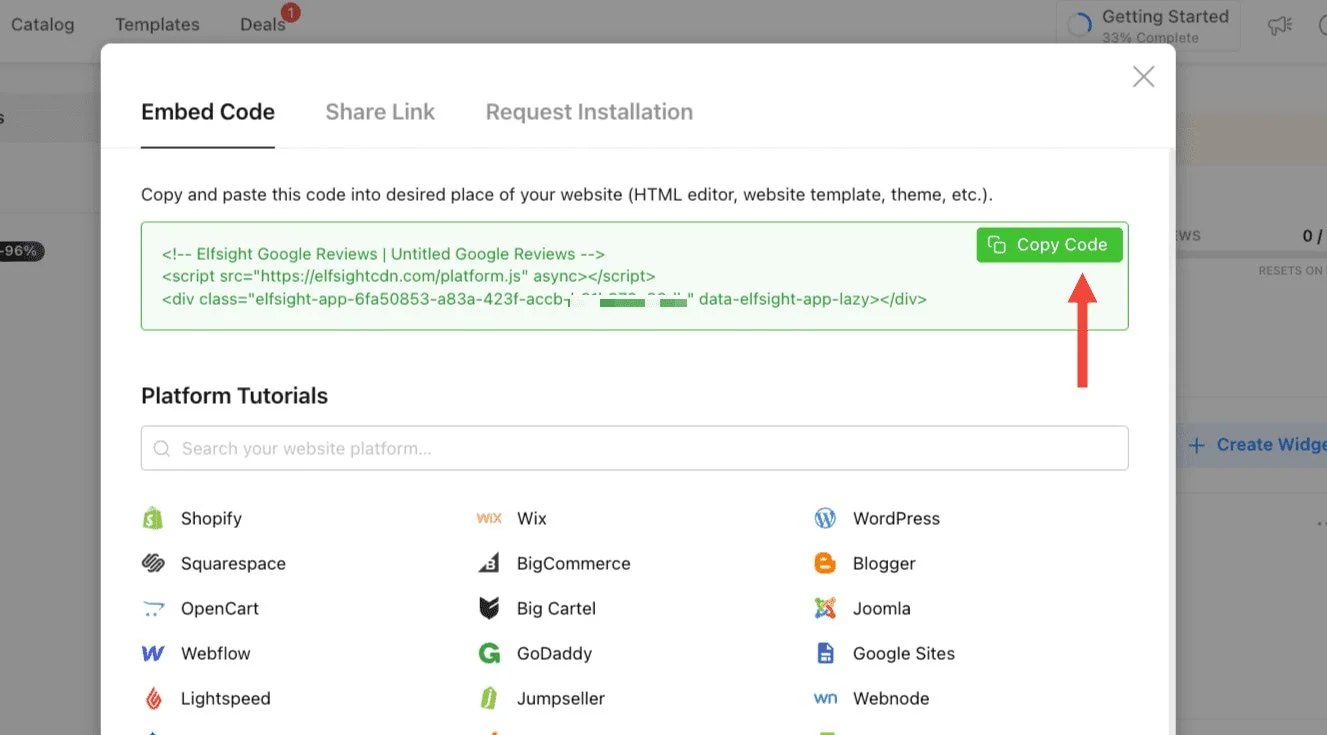Click the megaphone announcements icon
This screenshot has width=1327, height=735.
1279,26
